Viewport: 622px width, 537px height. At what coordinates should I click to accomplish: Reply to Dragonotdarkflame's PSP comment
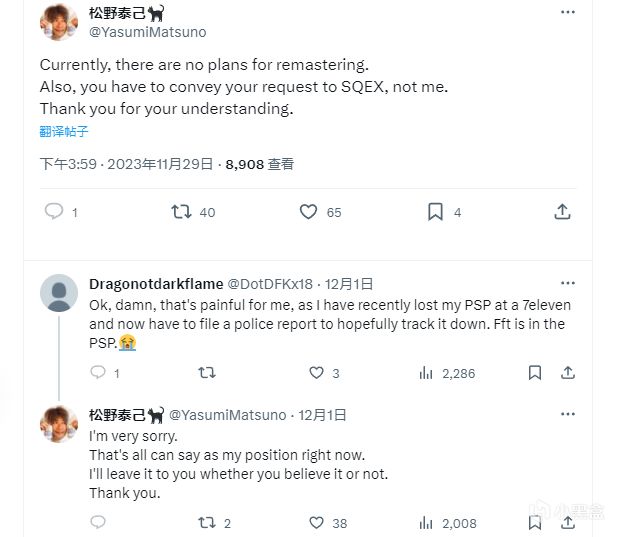point(98,373)
